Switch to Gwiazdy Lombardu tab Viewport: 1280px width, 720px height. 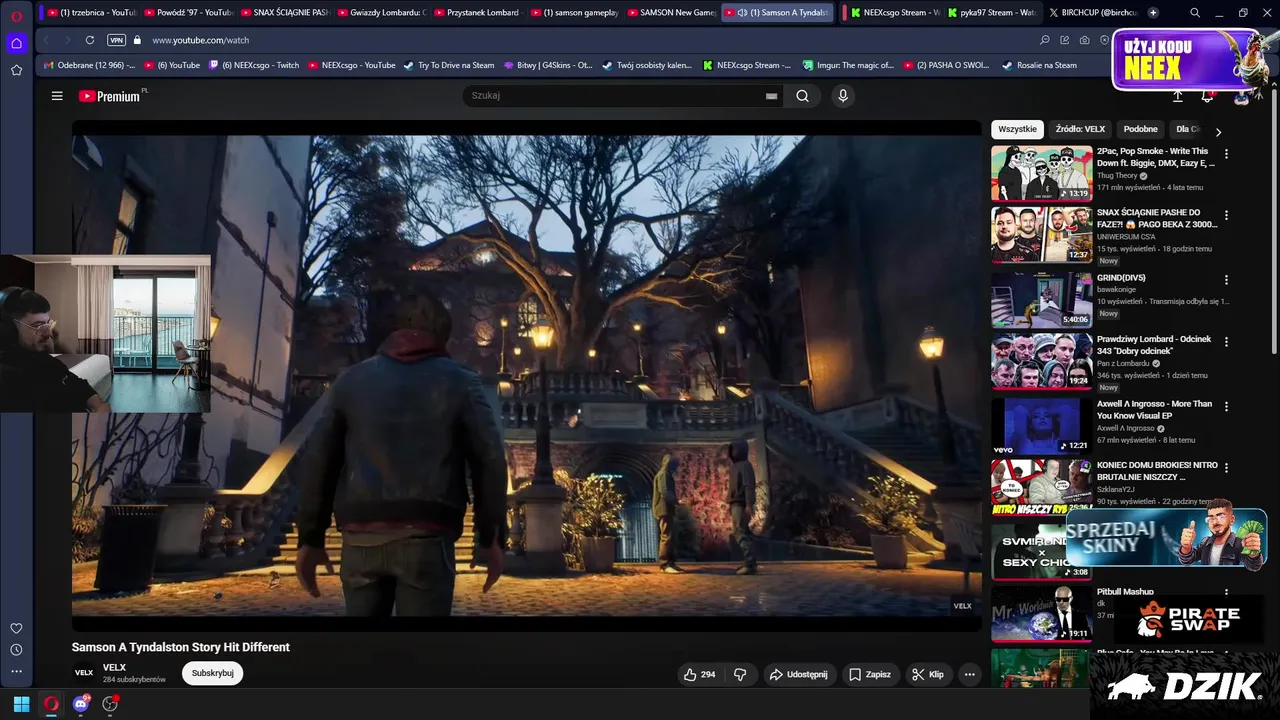coord(381,13)
